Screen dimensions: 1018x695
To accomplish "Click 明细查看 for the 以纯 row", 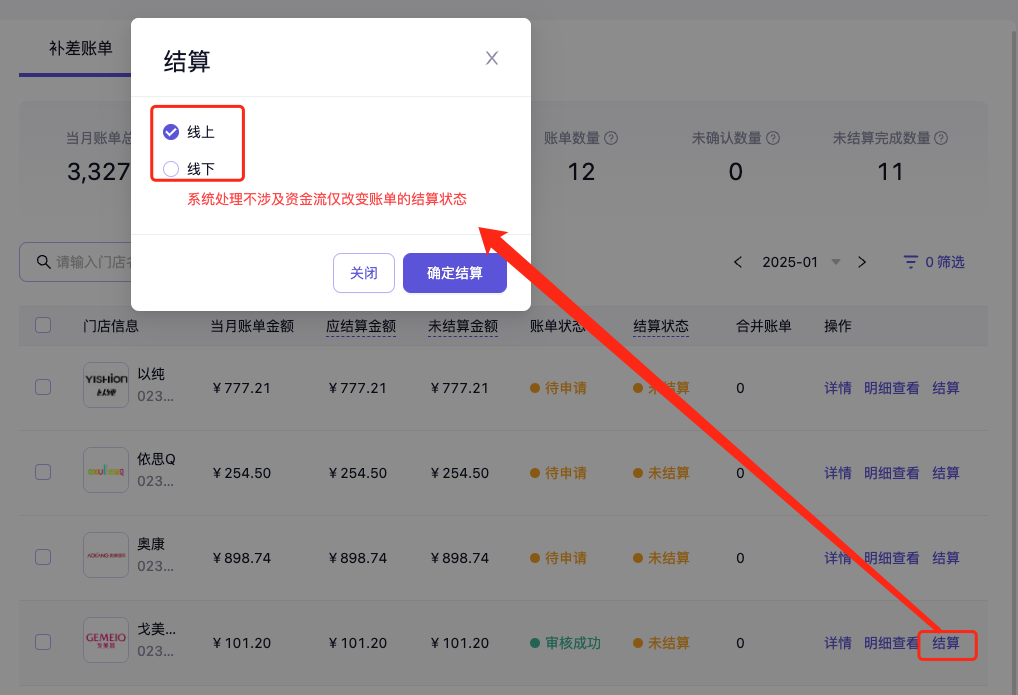I will click(891, 388).
